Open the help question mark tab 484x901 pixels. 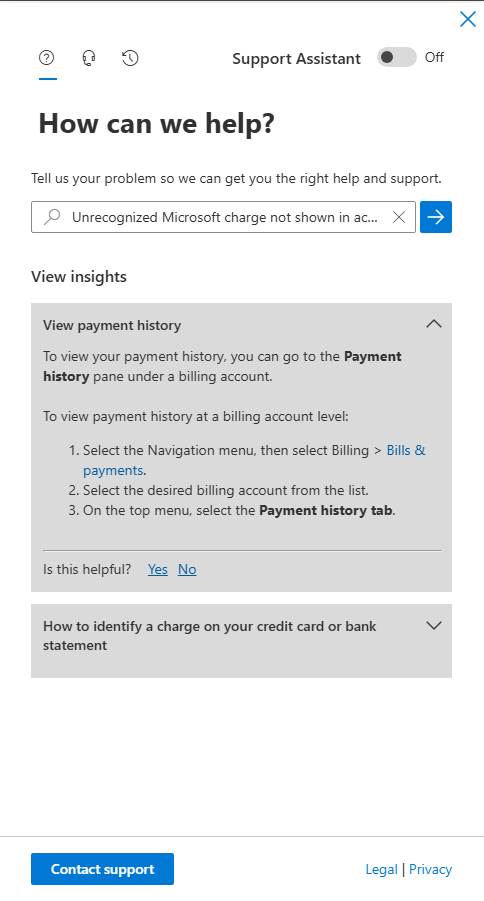(x=47, y=57)
